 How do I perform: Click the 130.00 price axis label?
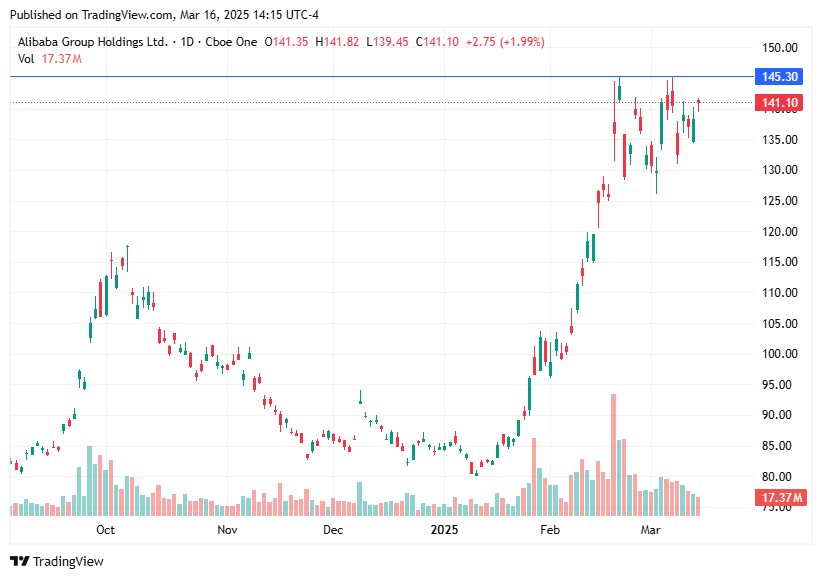(x=780, y=170)
